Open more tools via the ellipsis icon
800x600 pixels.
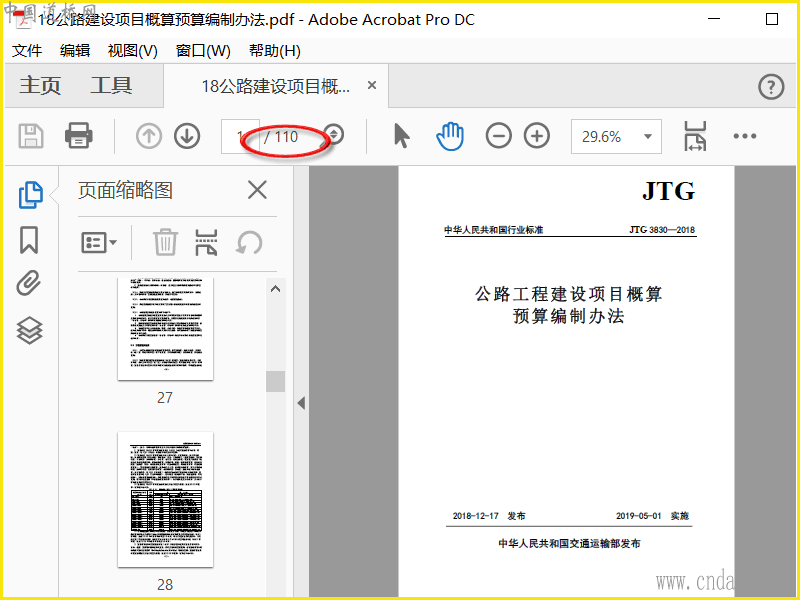coord(744,136)
